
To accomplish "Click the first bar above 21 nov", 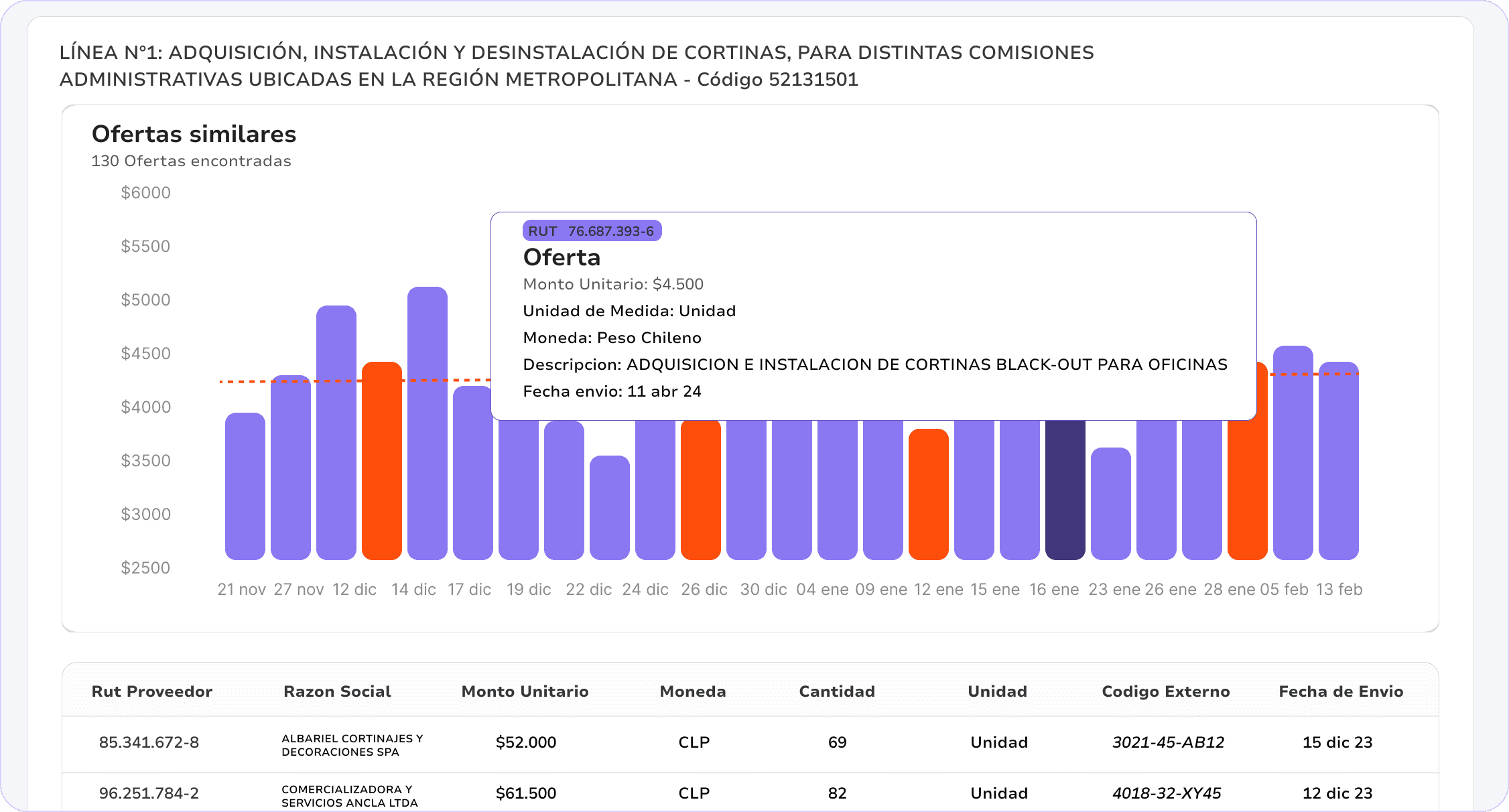I will [x=245, y=486].
